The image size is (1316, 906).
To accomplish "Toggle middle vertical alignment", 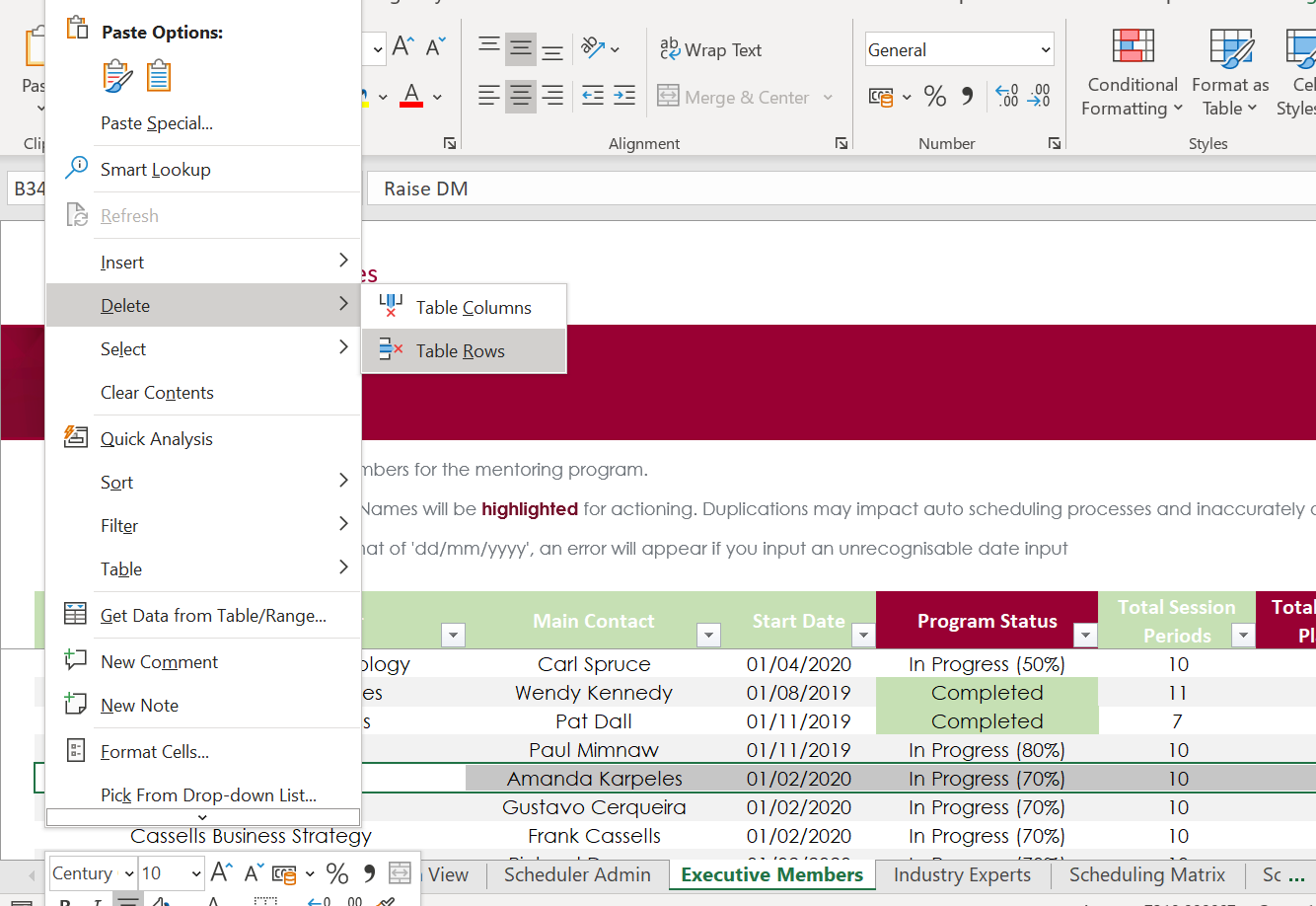I will [x=521, y=48].
